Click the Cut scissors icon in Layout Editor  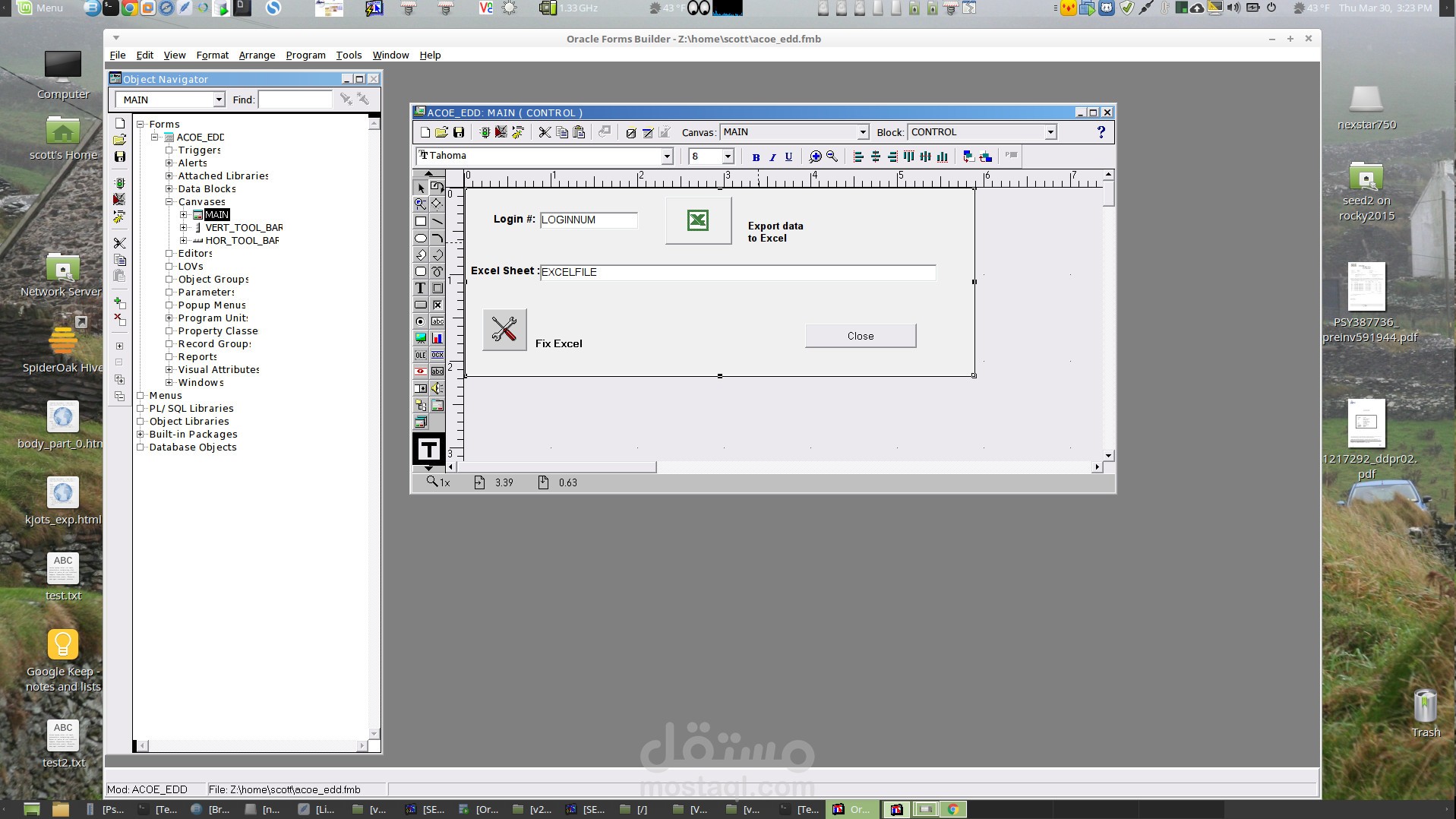(545, 132)
